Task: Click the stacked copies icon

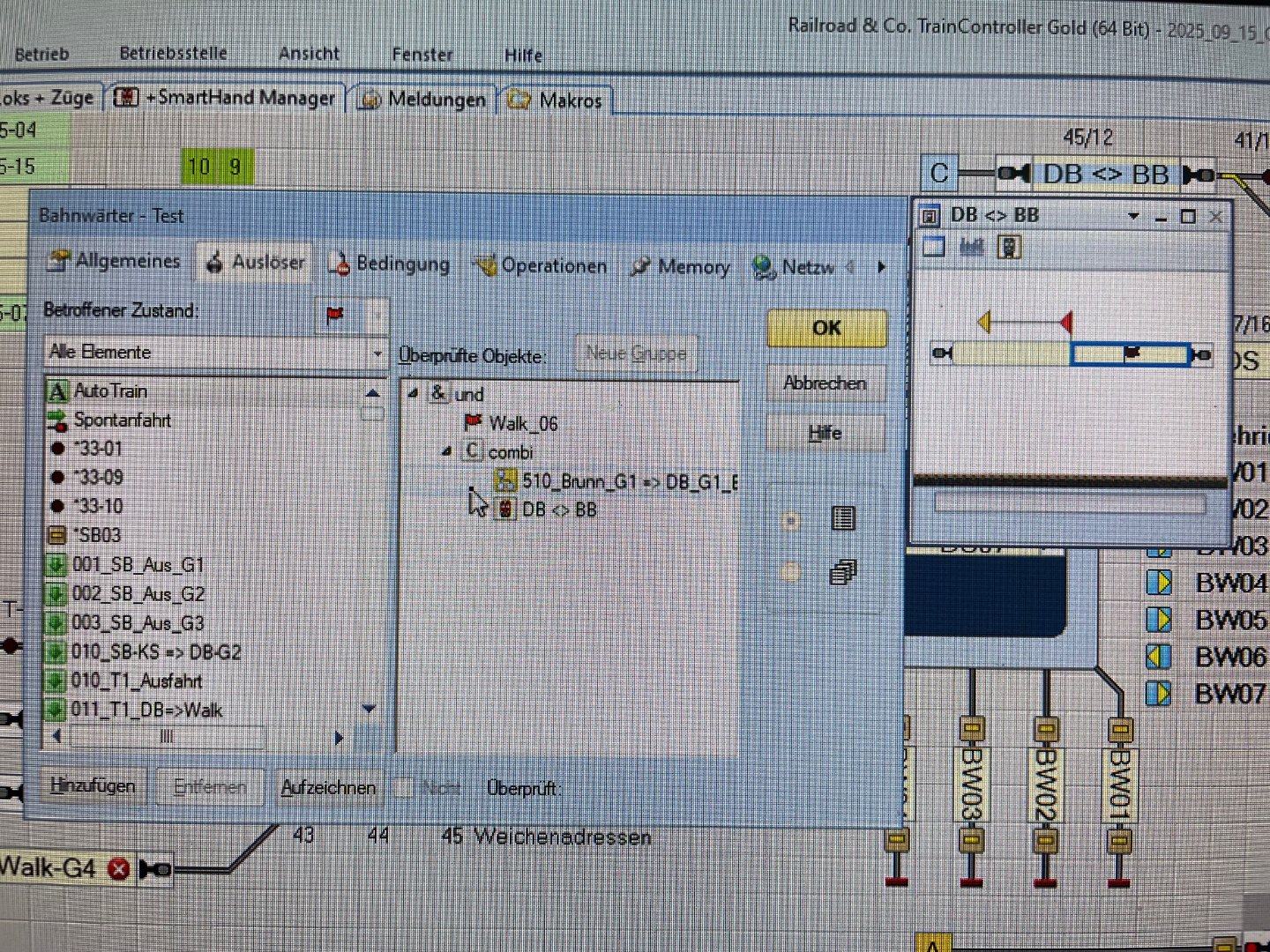Action: 843,573
